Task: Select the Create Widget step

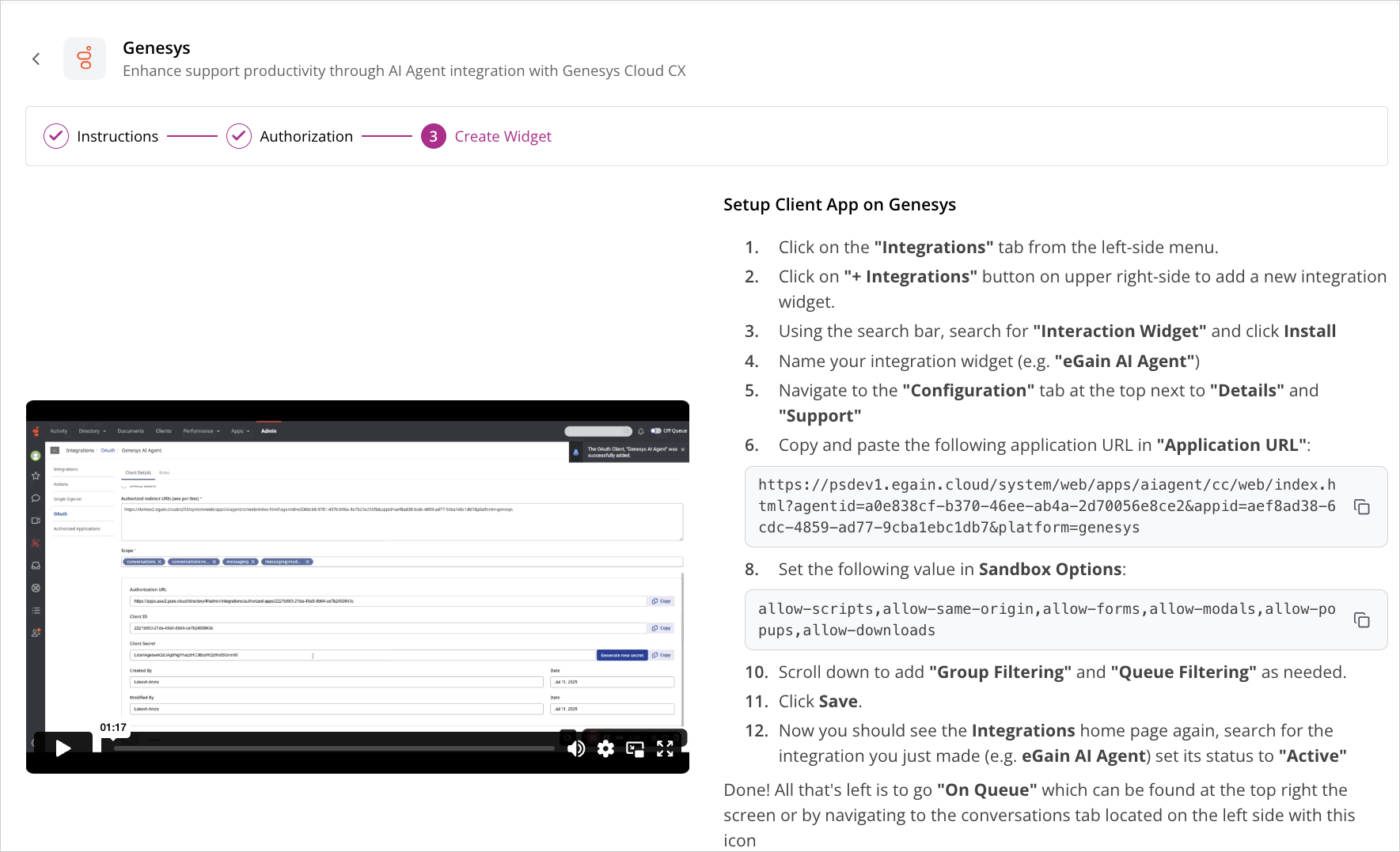Action: pyautogui.click(x=503, y=136)
